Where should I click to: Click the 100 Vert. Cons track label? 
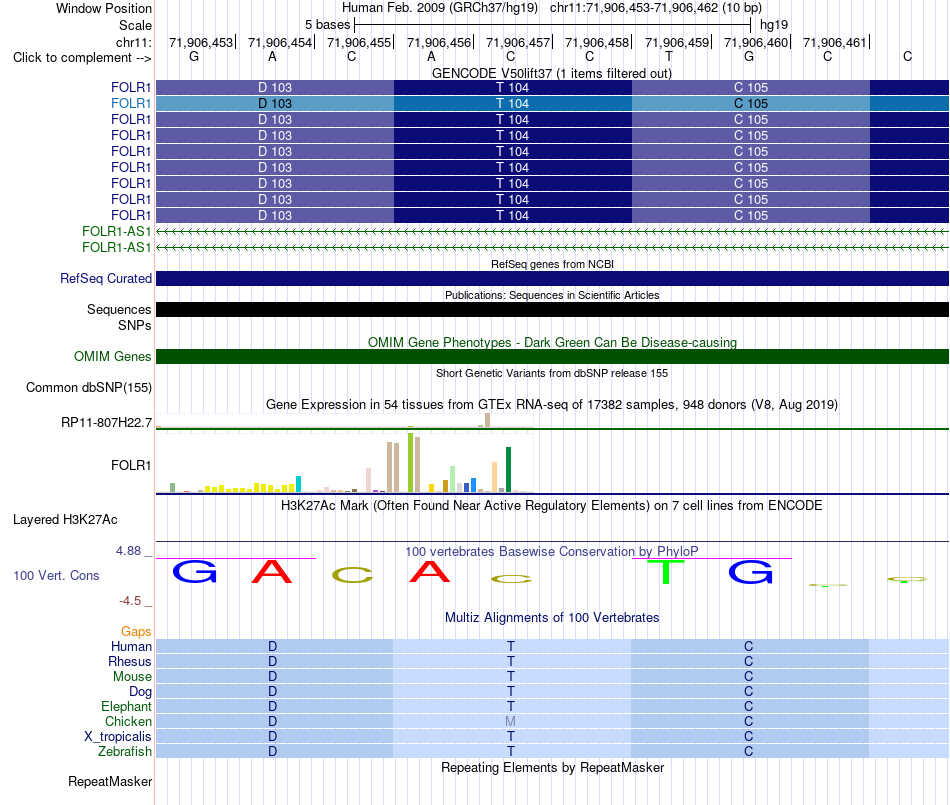pyautogui.click(x=56, y=575)
